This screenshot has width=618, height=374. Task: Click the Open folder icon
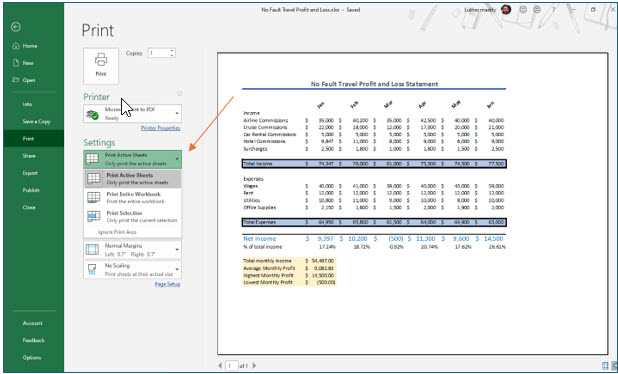point(16,80)
